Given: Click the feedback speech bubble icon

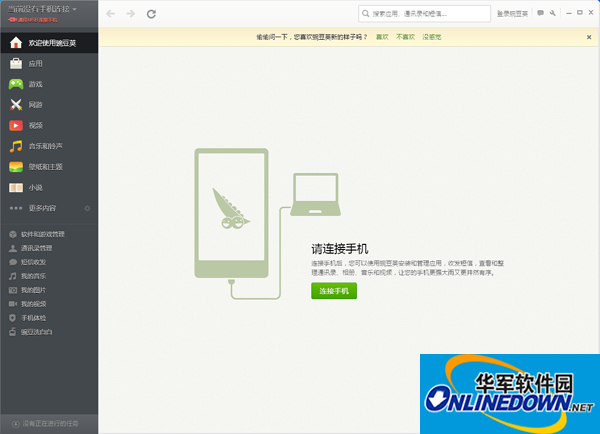Looking at the screenshot, I should point(540,13).
